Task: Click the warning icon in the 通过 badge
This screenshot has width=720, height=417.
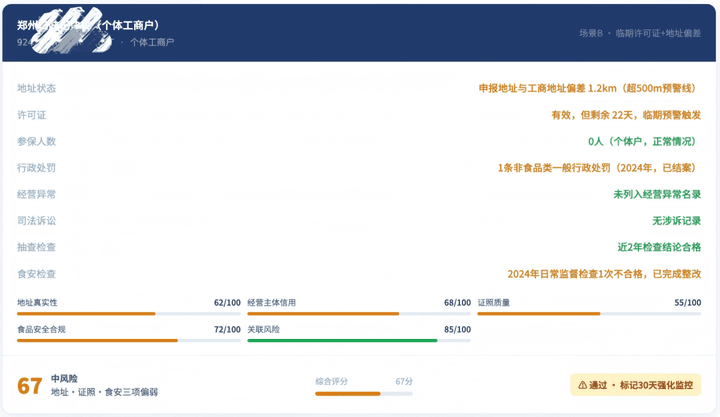Action: 582,385
